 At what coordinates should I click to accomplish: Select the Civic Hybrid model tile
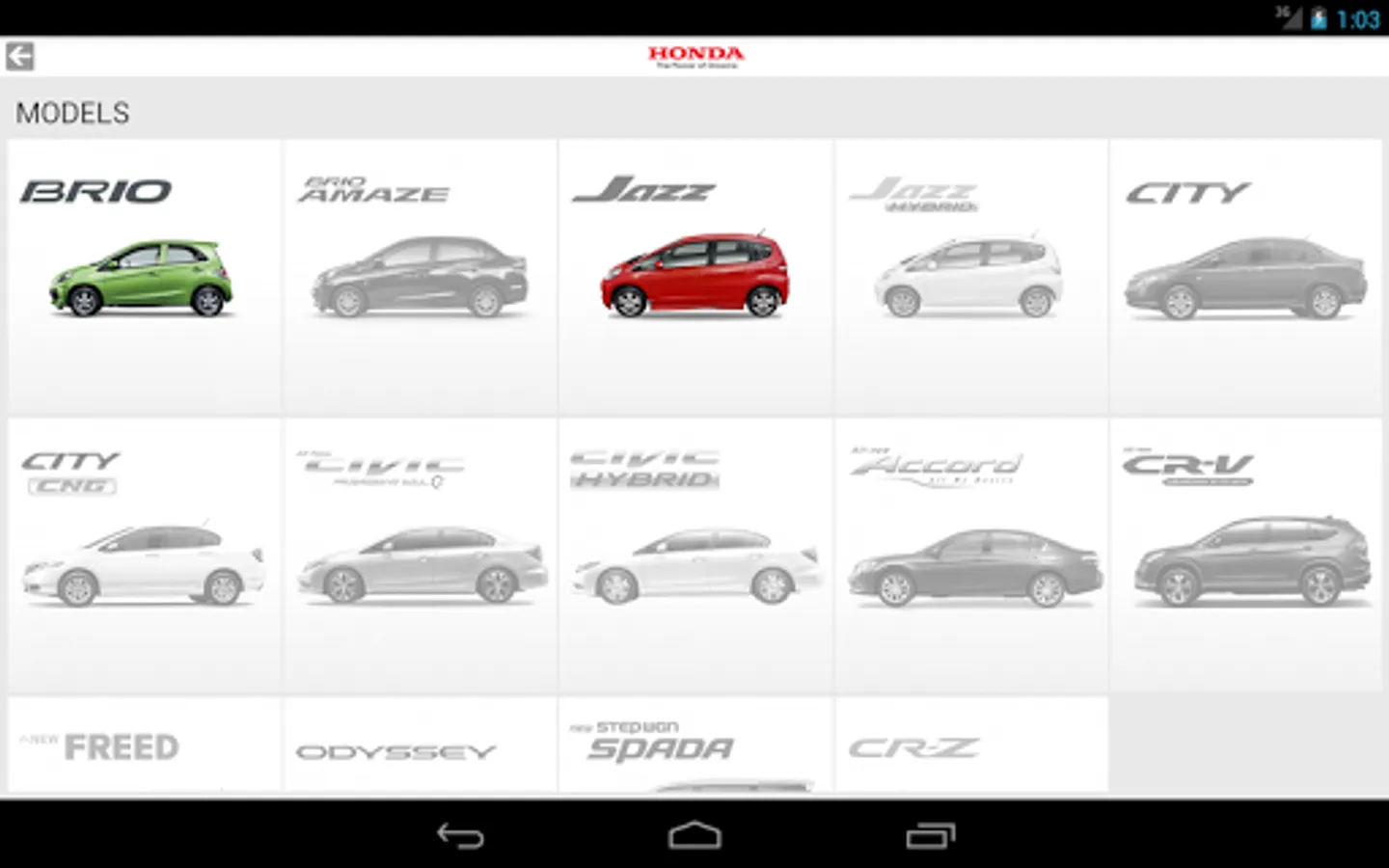[x=695, y=556]
